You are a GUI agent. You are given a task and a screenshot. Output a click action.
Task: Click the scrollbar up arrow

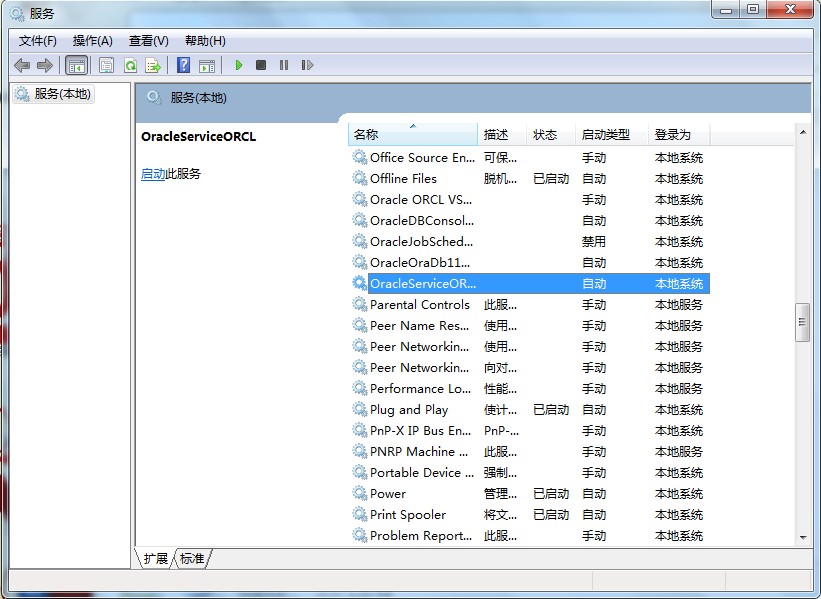point(803,132)
